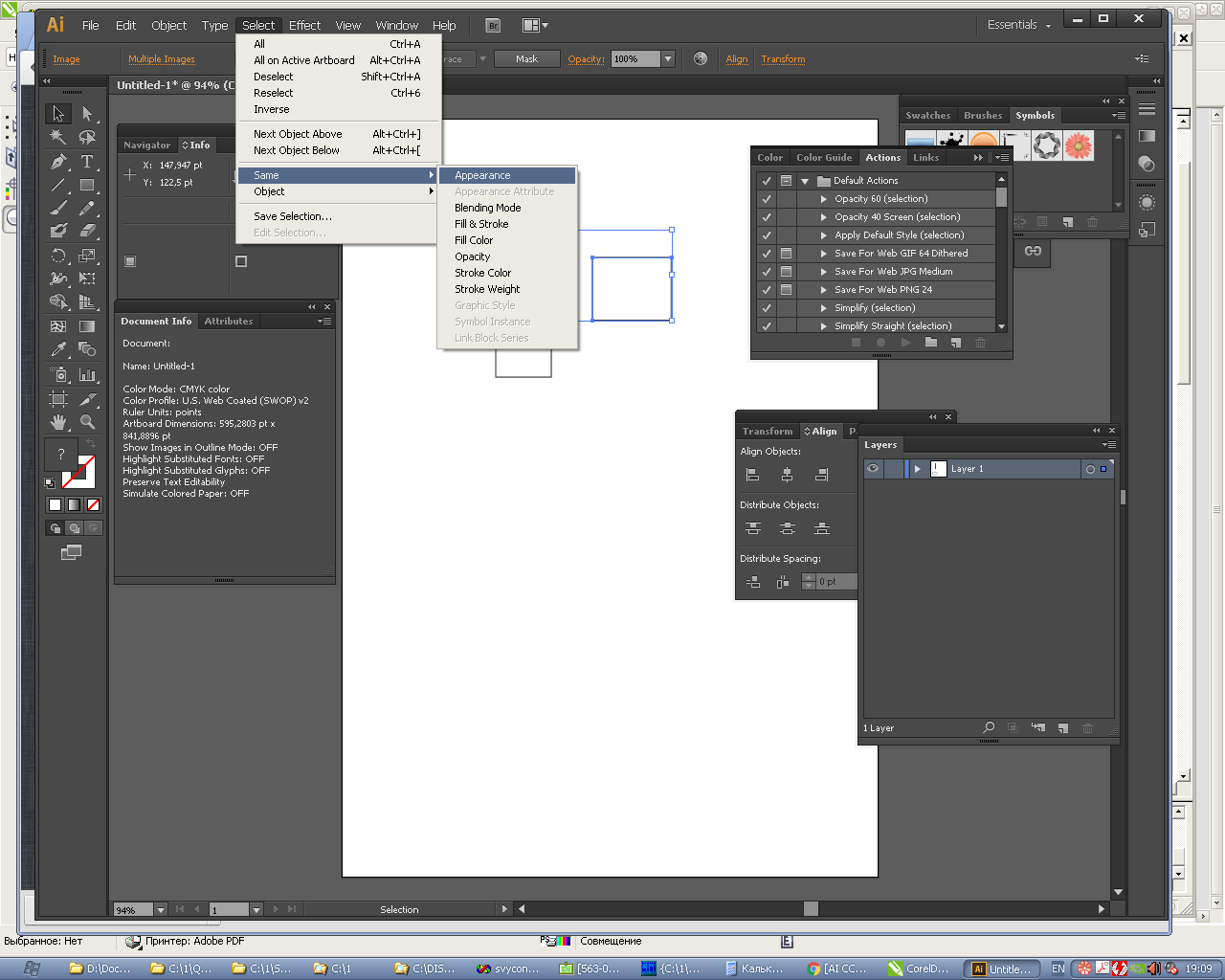The image size is (1225, 980).
Task: Set paint to None swatch in toolbox
Action: coord(93,504)
